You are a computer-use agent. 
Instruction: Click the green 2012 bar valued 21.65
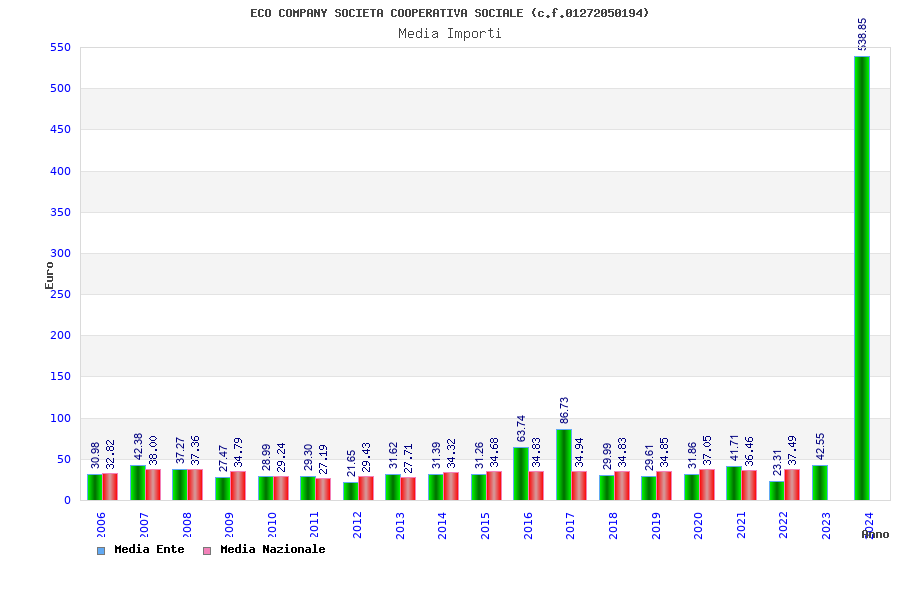[351, 491]
